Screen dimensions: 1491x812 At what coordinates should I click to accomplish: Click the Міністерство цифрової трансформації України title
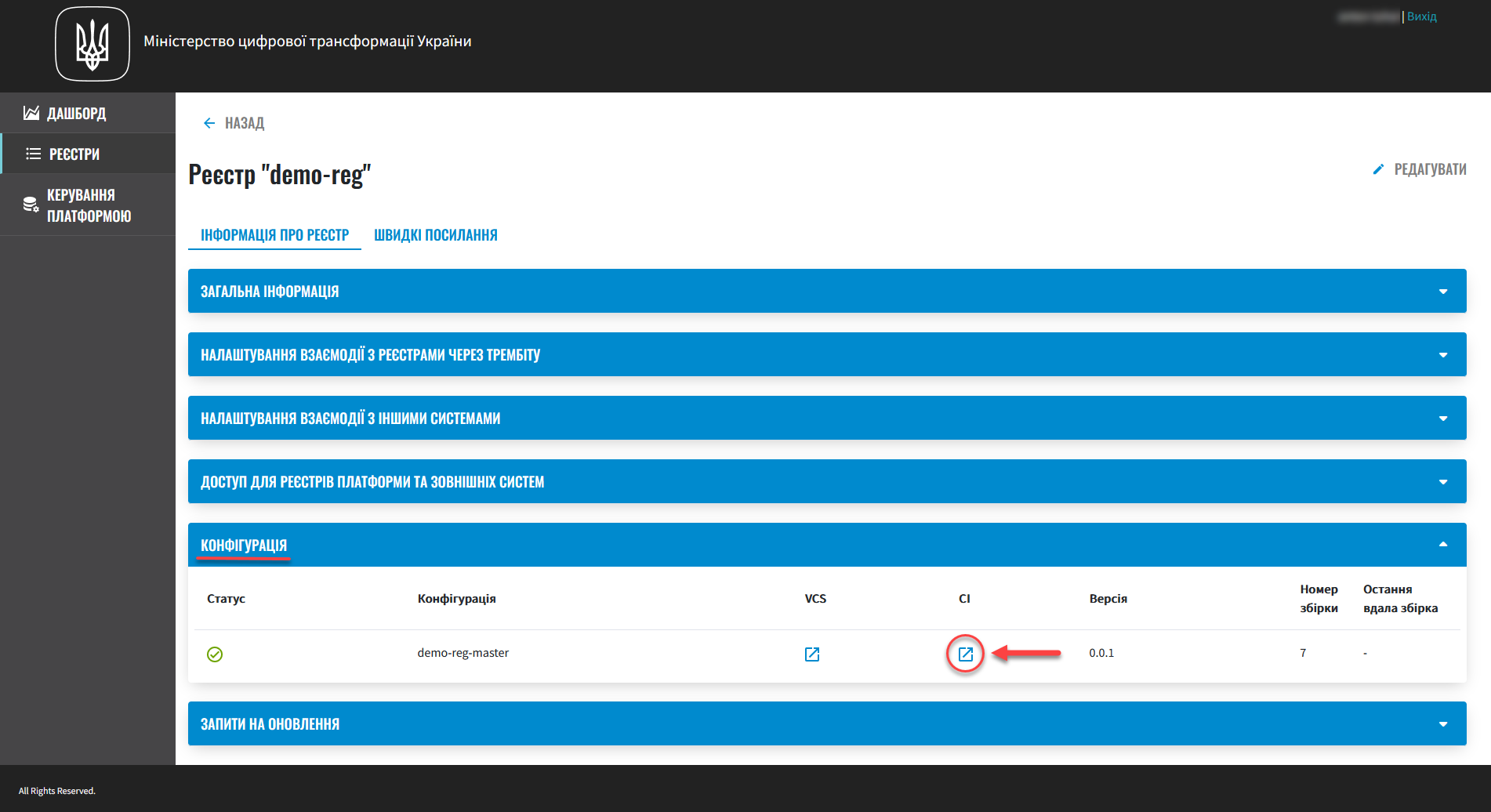307,42
